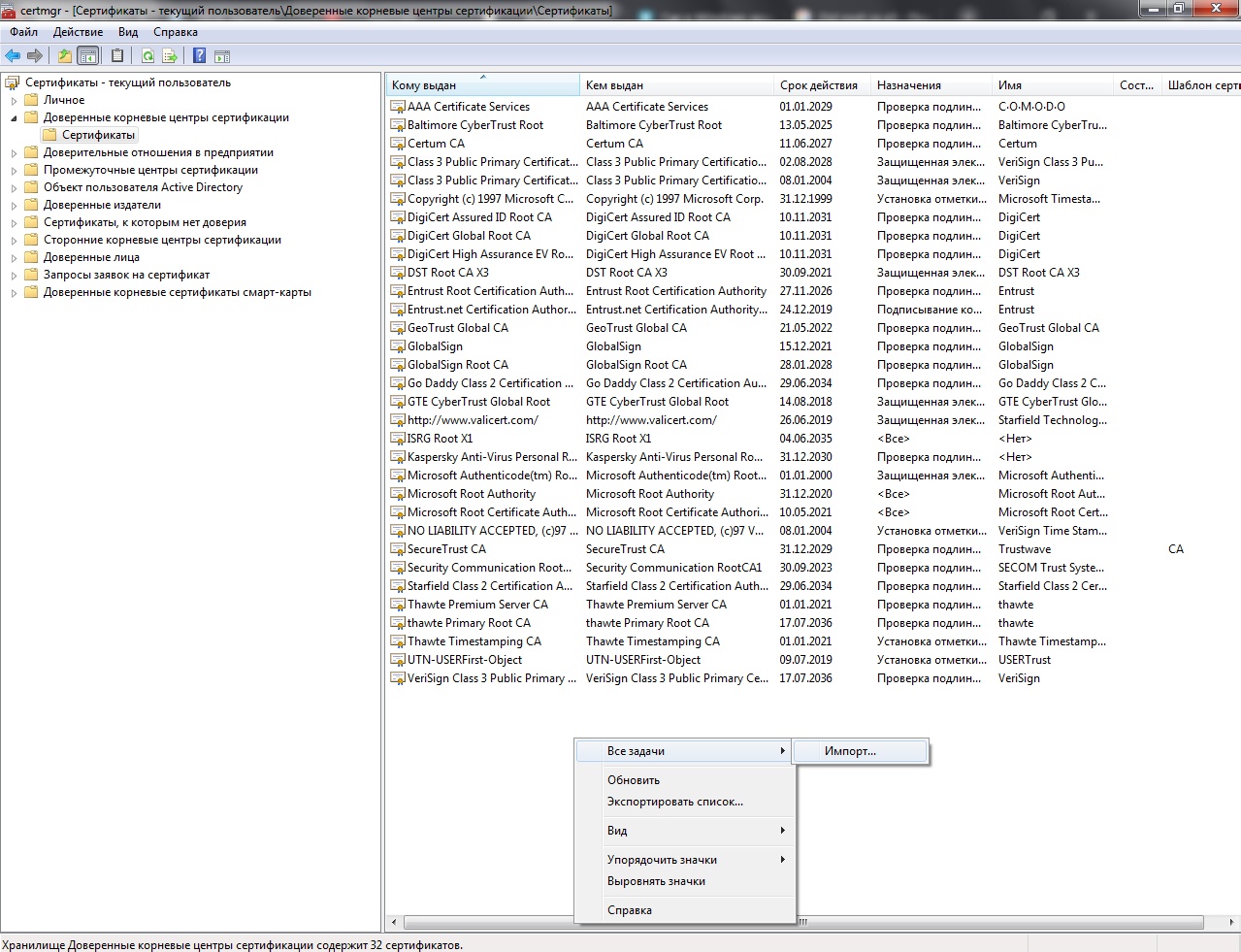Image resolution: width=1241 pixels, height=952 pixels.
Task: Collapse Доверенные корневые центры сертификации node
Action: 14,118
